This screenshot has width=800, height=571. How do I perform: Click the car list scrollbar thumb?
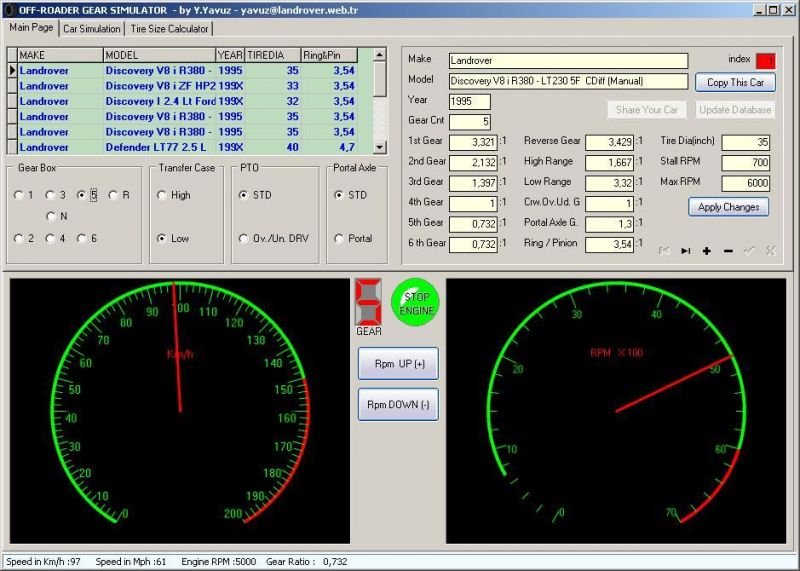click(x=380, y=79)
